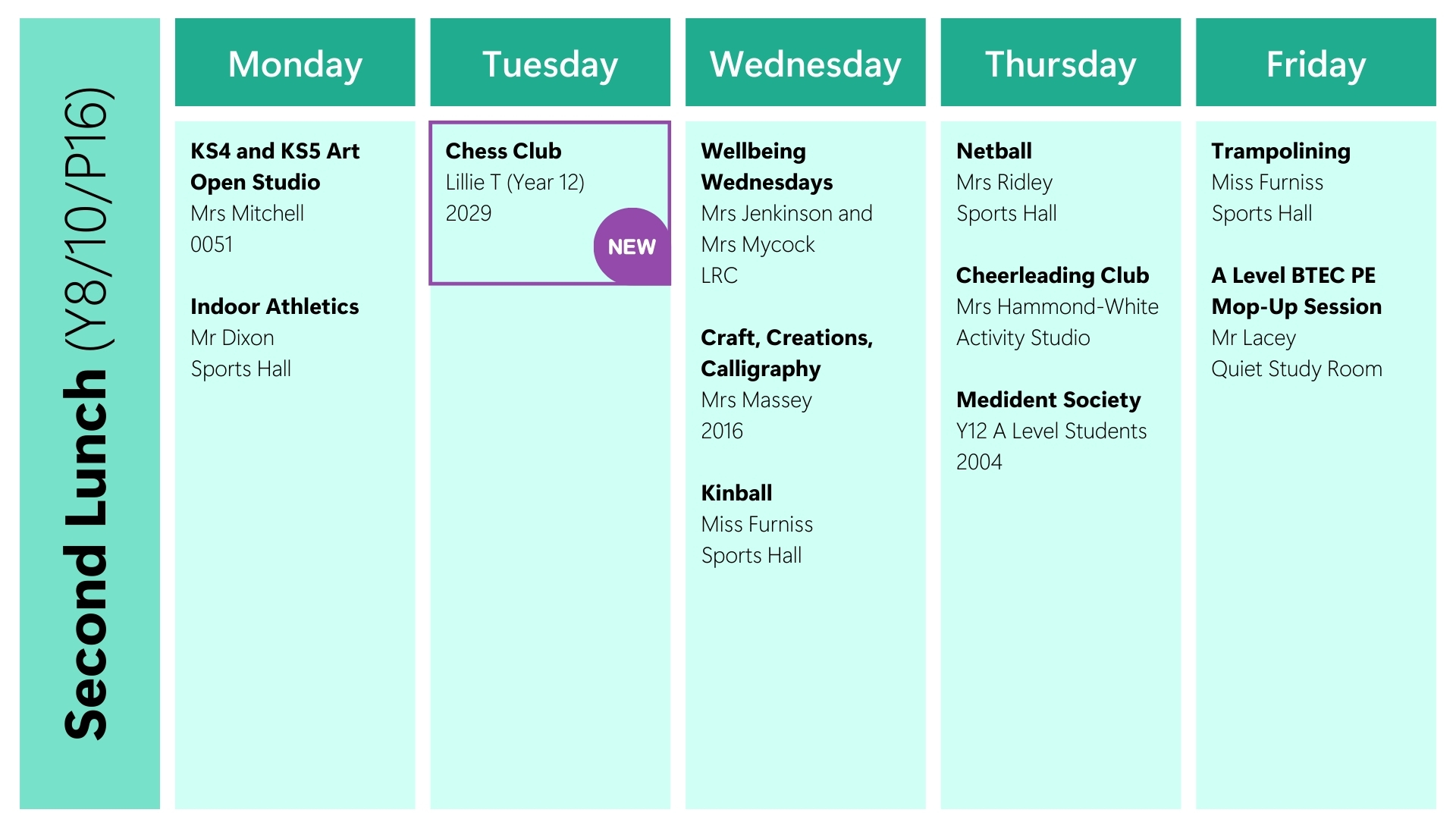Select the Kinball activity
1456x819 pixels.
(x=736, y=493)
